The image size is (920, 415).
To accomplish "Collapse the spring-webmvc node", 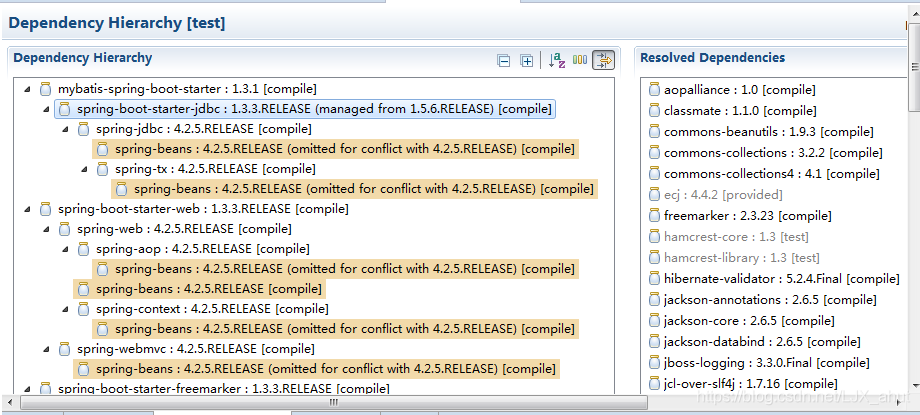I will coord(46,349).
